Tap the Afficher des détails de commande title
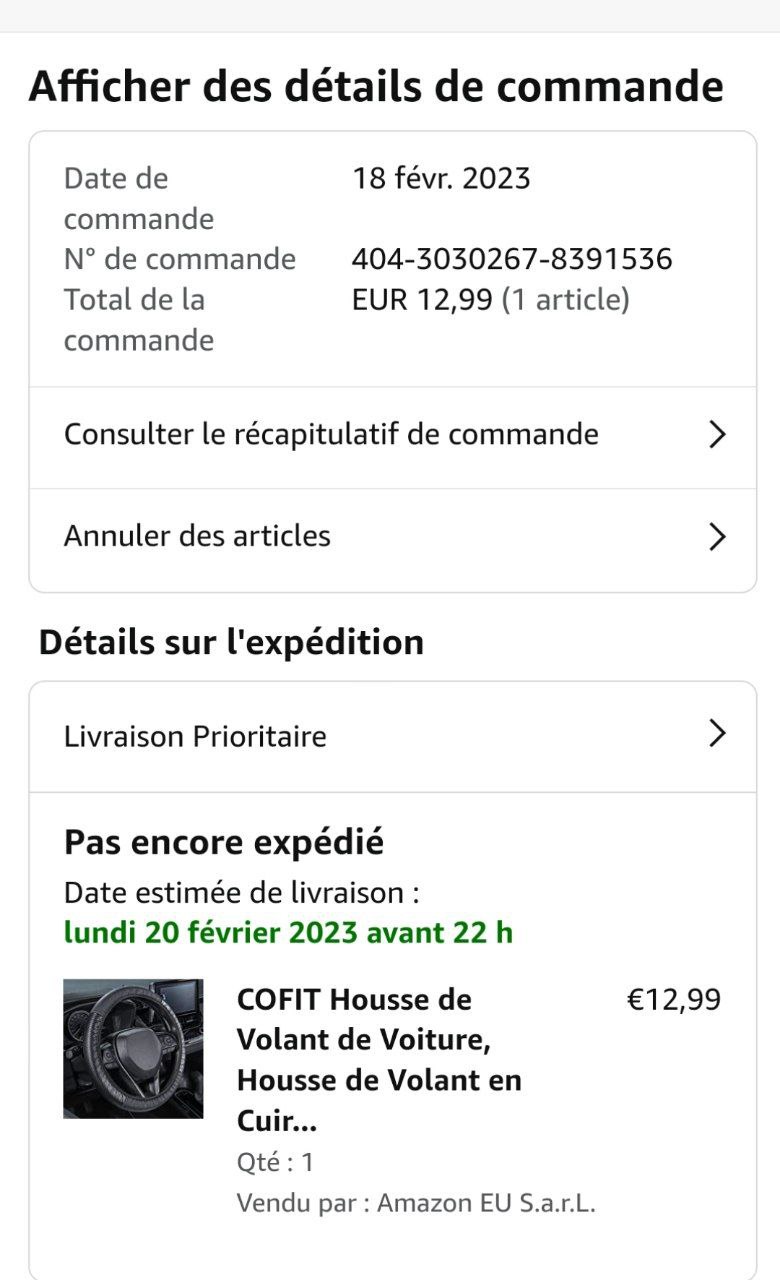The width and height of the screenshot is (780, 1280). [376, 86]
